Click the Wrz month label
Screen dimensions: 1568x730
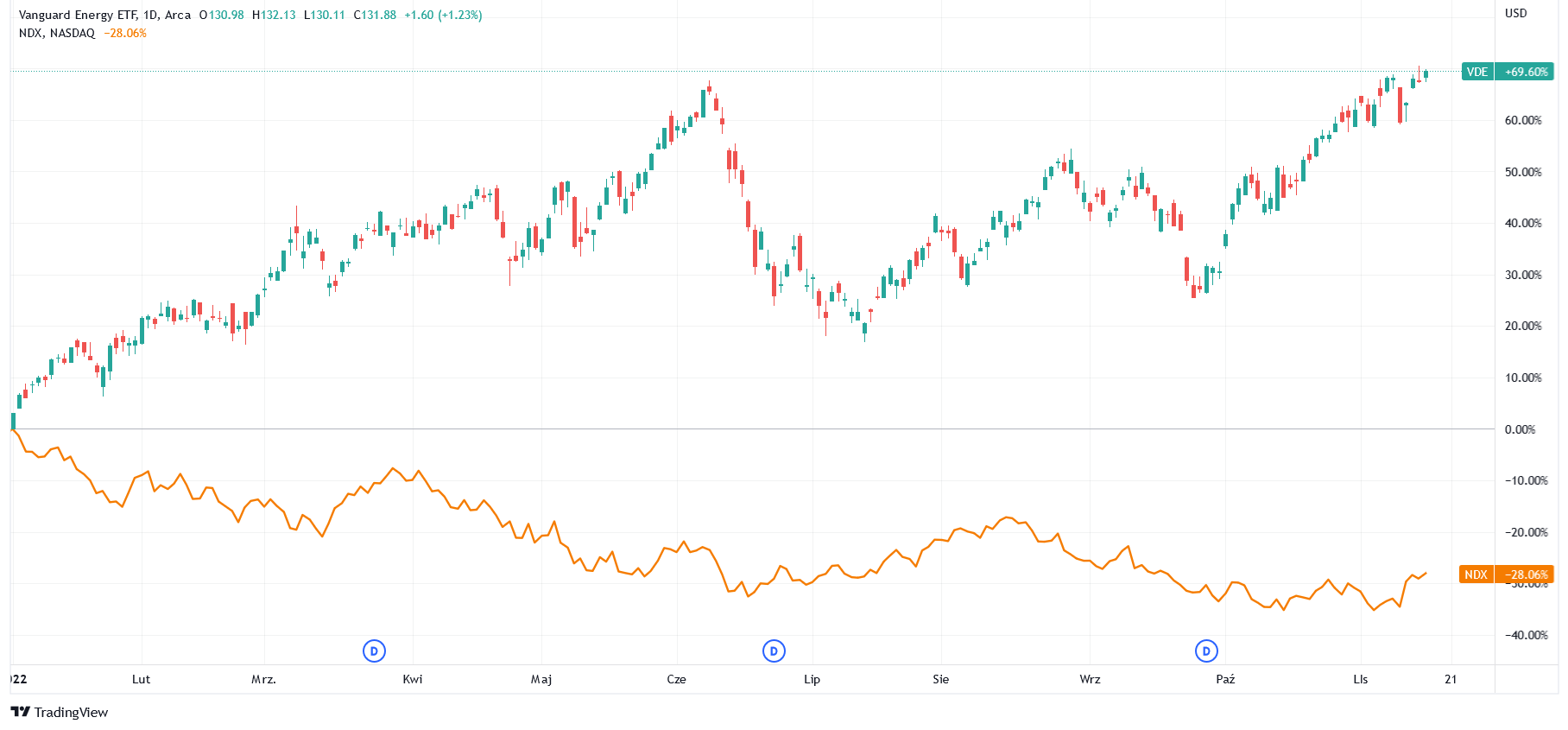1090,679
